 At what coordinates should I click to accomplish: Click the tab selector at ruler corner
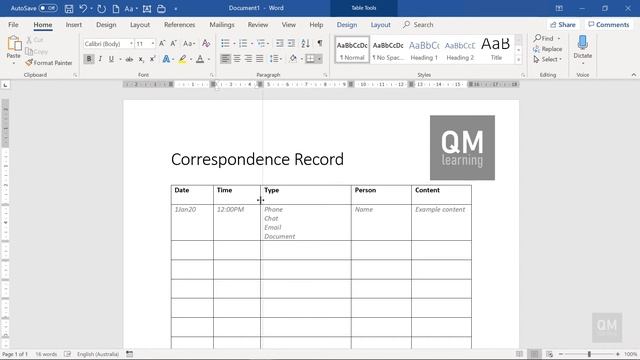[5, 85]
